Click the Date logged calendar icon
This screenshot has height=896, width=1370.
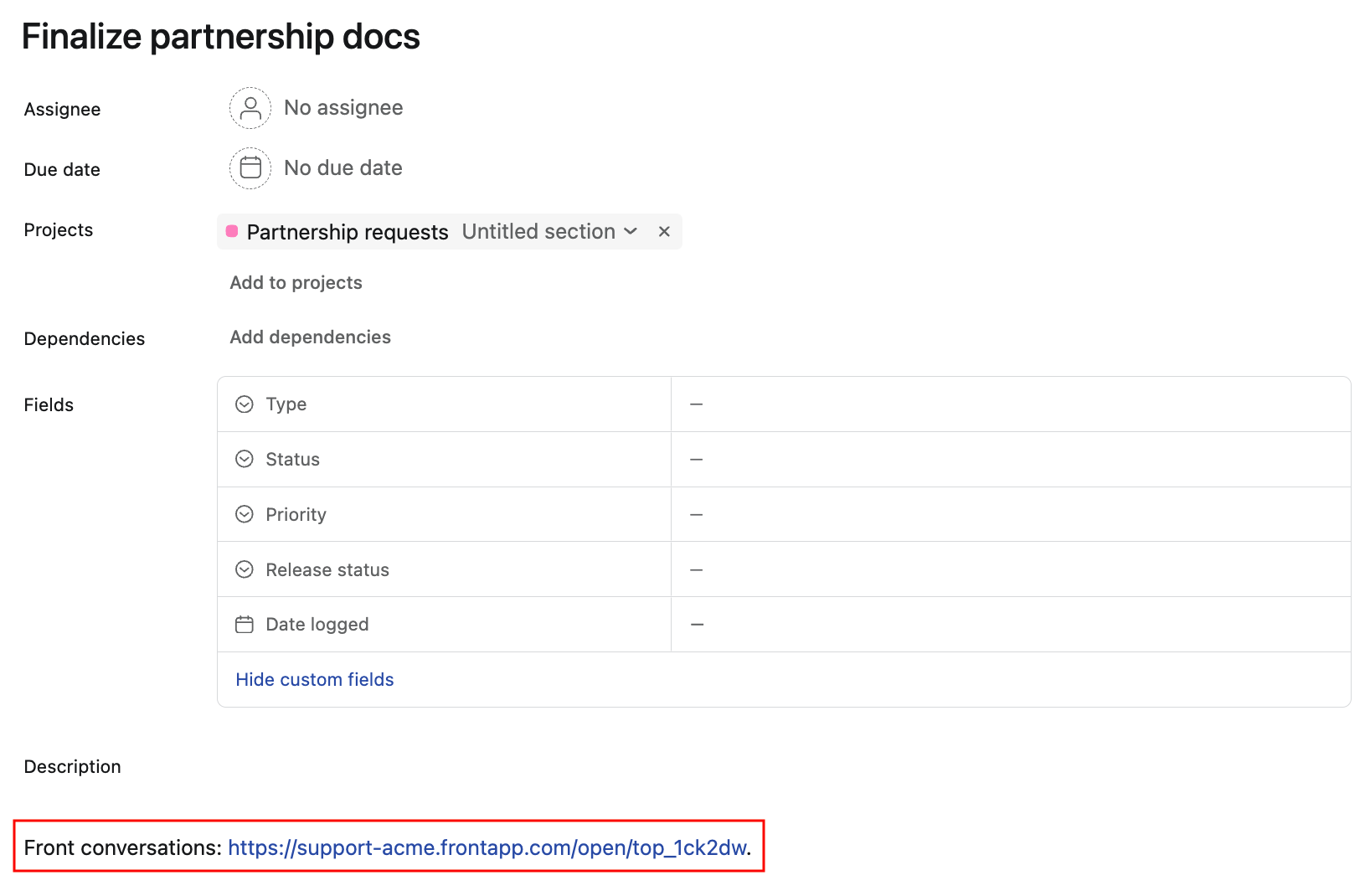tap(245, 625)
